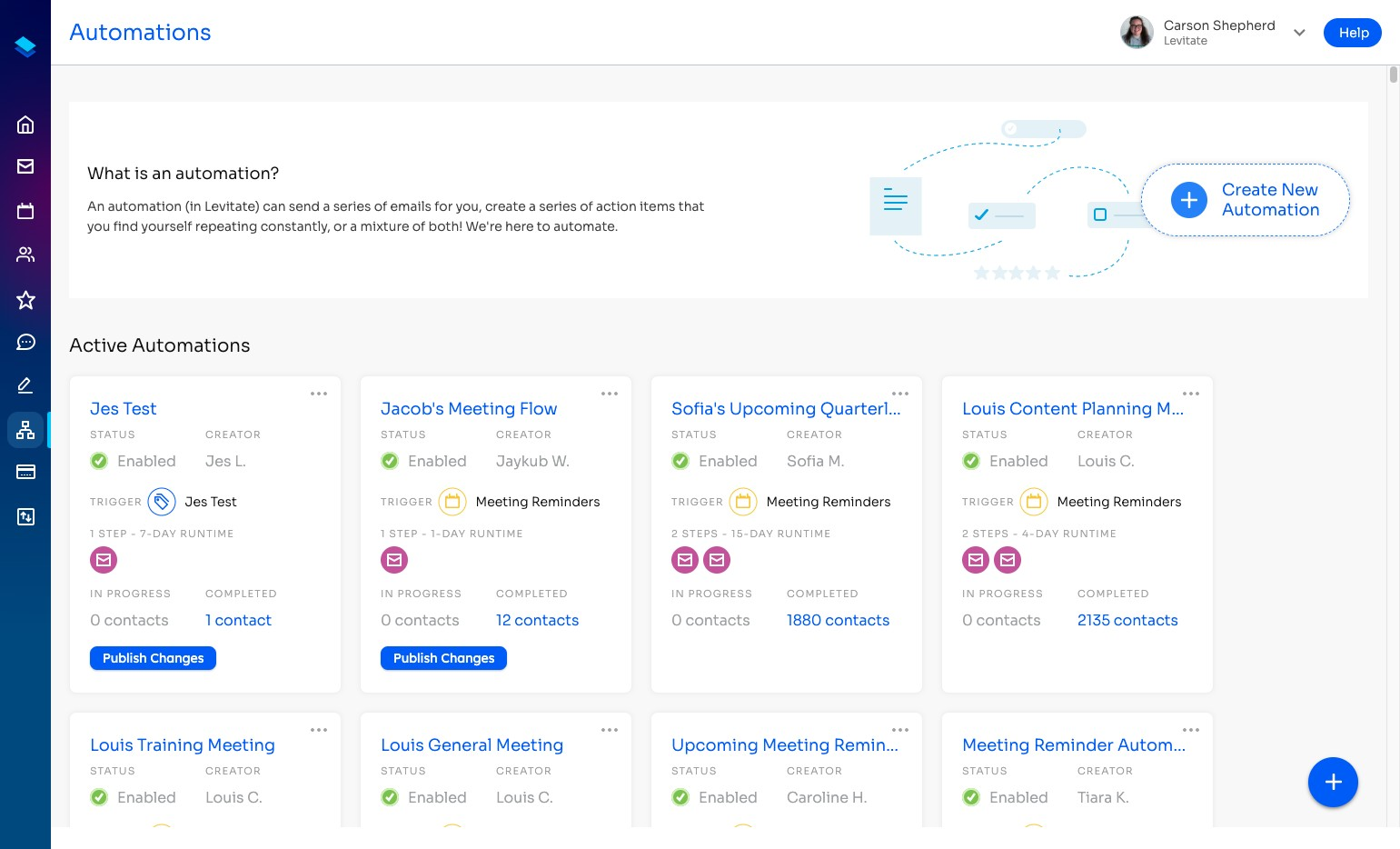This screenshot has height=849, width=1400.
Task: Open the calendar sidebar icon
Action: [x=25, y=211]
